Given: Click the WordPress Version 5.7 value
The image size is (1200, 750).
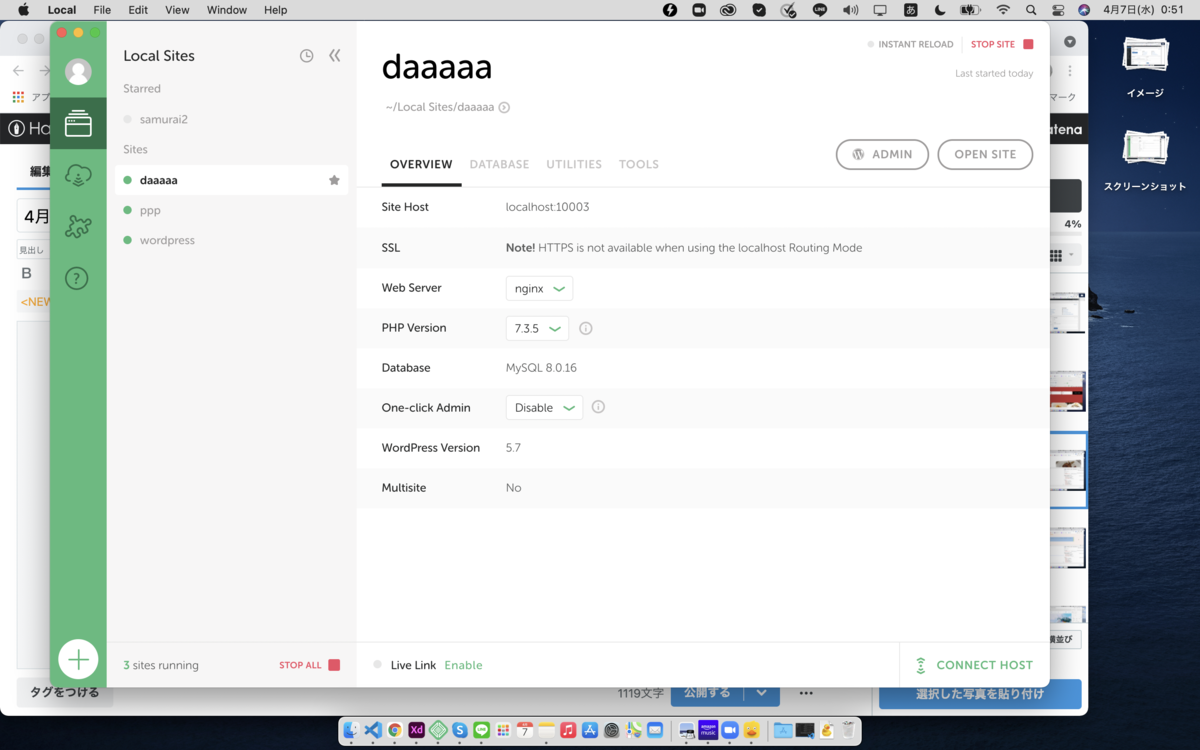Looking at the screenshot, I should tap(513, 448).
